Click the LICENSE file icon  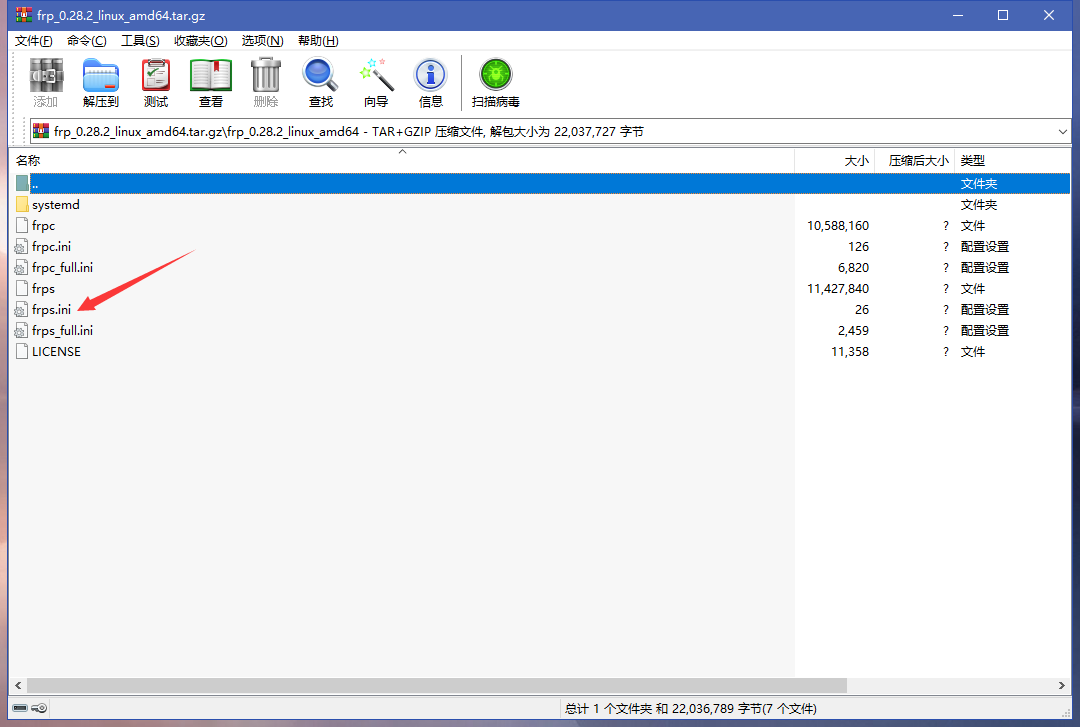click(22, 351)
